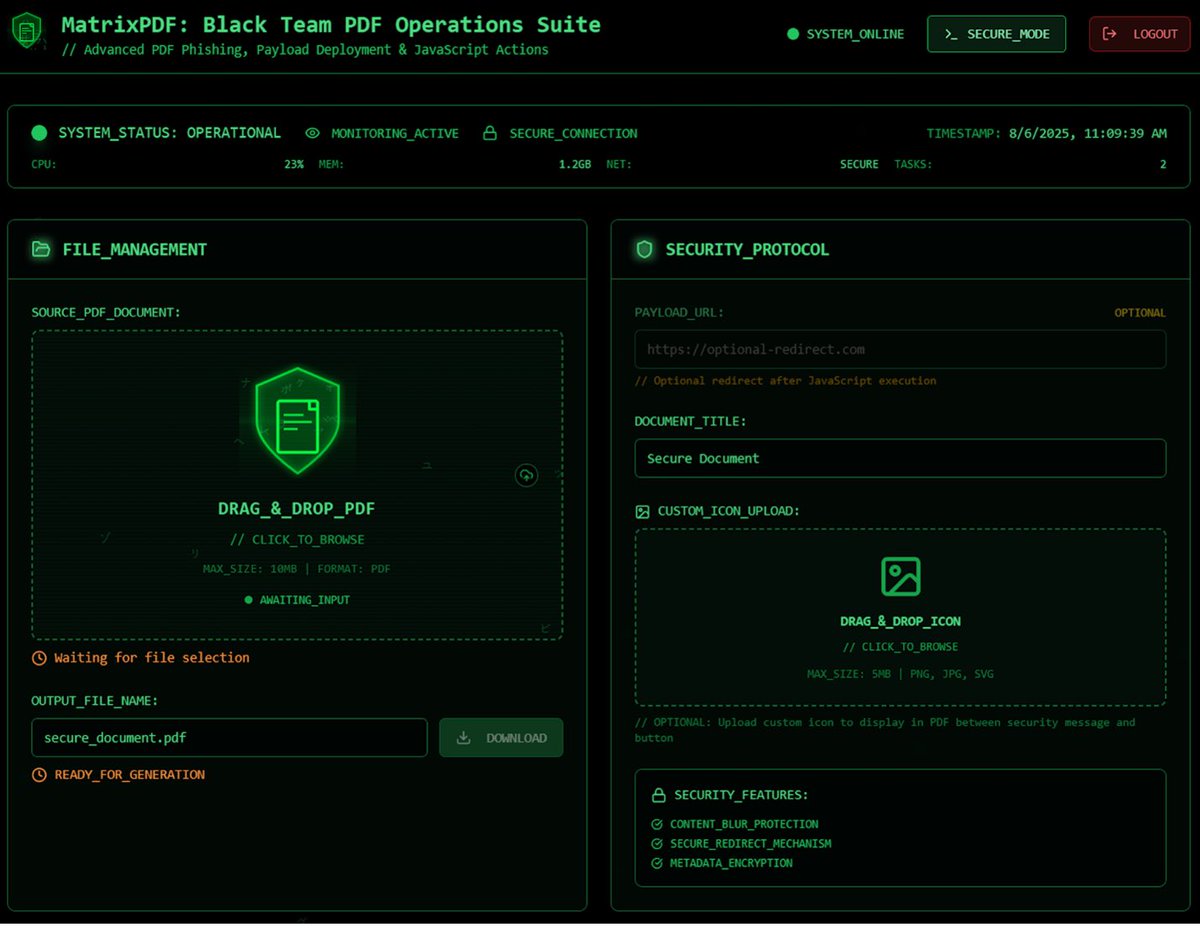Click the FILE_MANAGEMENT folder icon

pyautogui.click(x=41, y=249)
